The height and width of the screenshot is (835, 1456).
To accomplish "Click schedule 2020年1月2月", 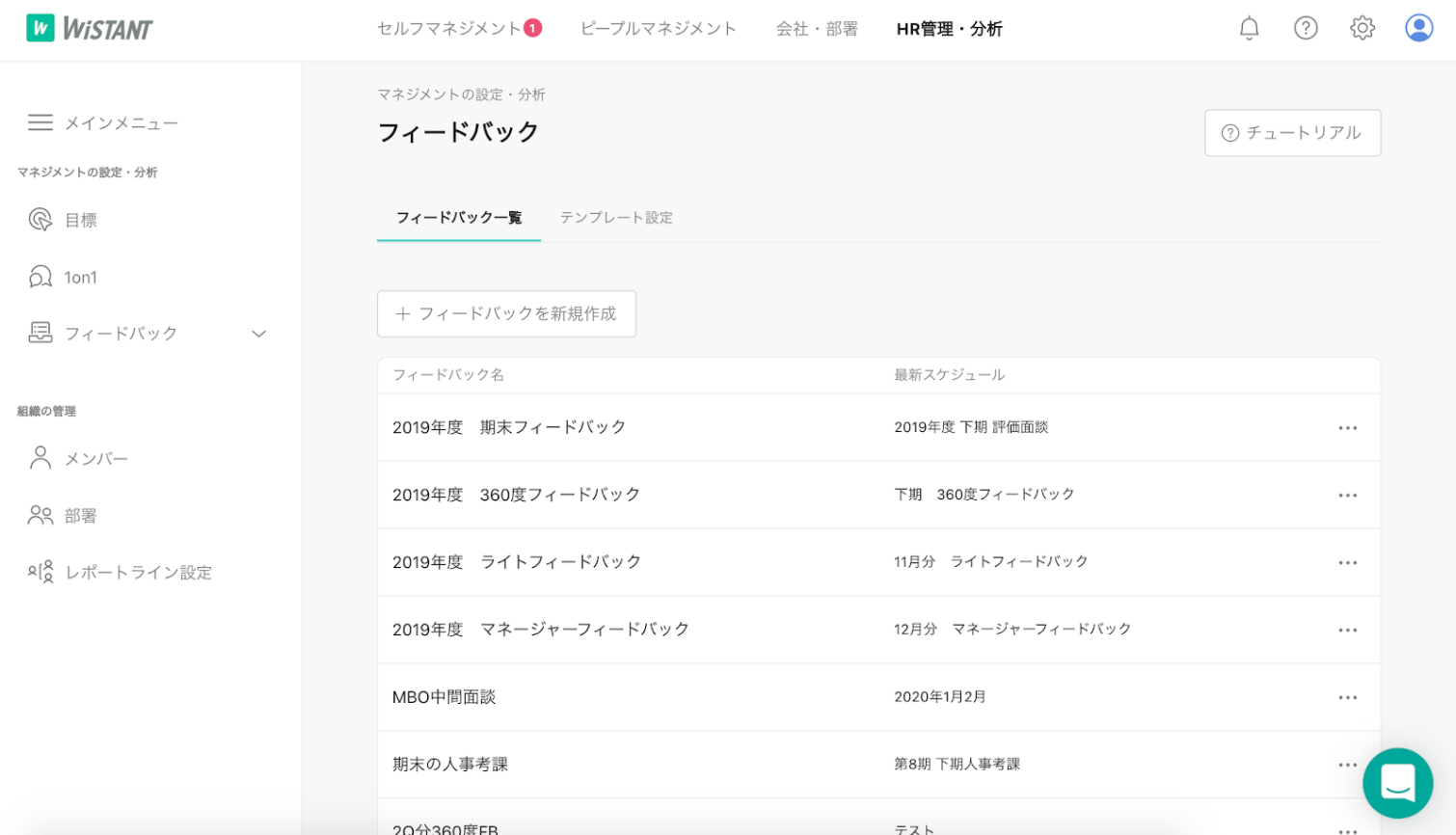I will click(x=940, y=696).
